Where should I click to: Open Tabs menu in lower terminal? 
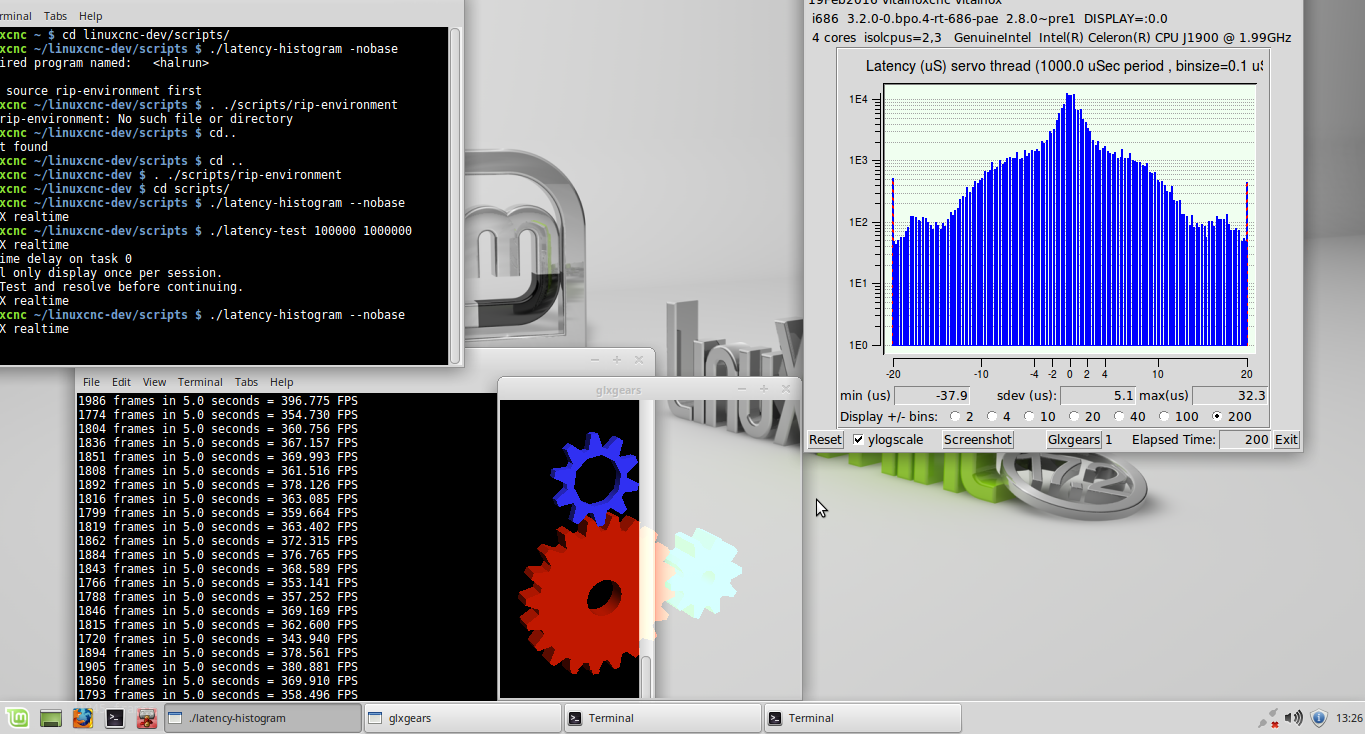(x=246, y=382)
